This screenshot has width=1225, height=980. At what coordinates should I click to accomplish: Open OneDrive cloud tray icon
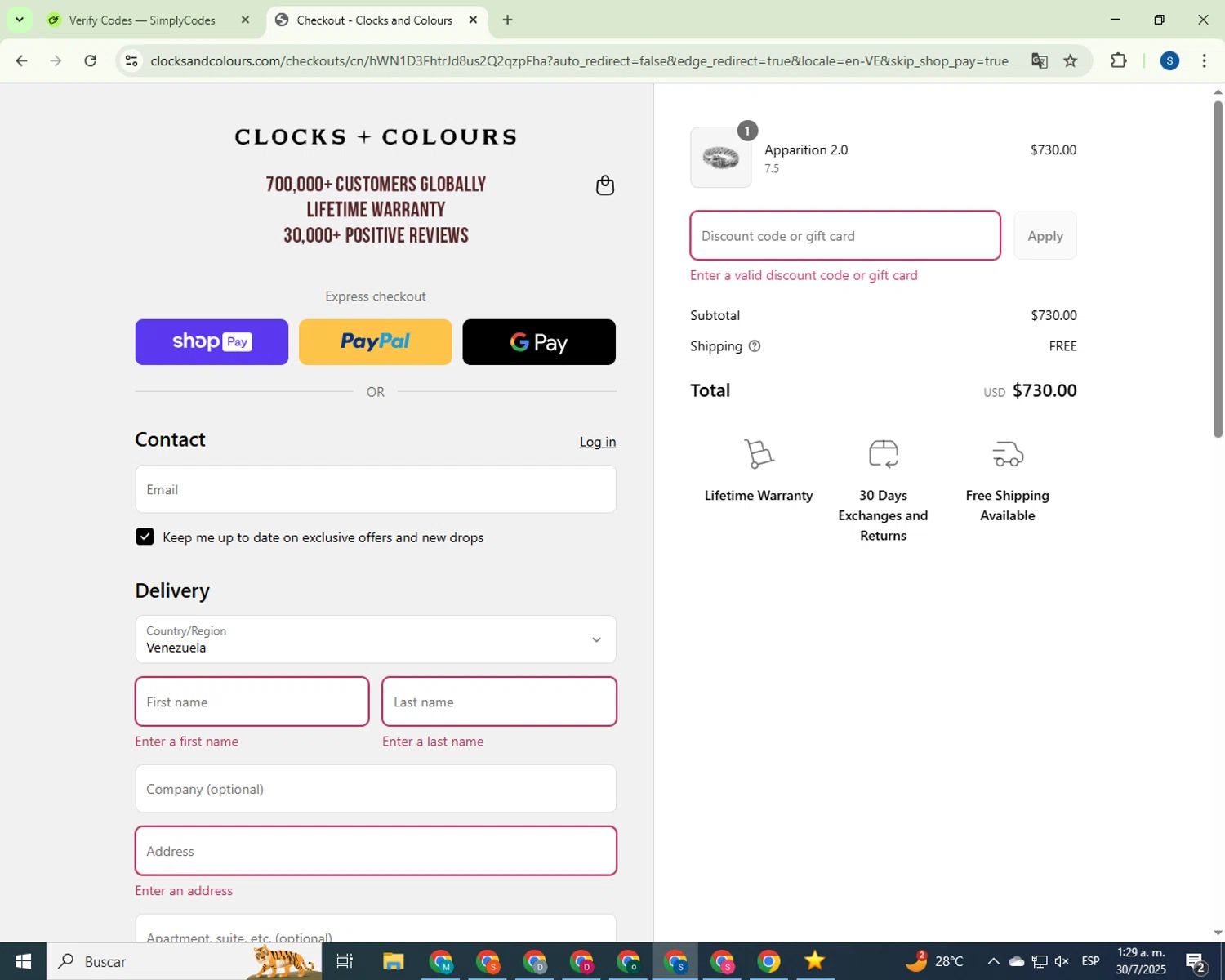(x=1016, y=961)
